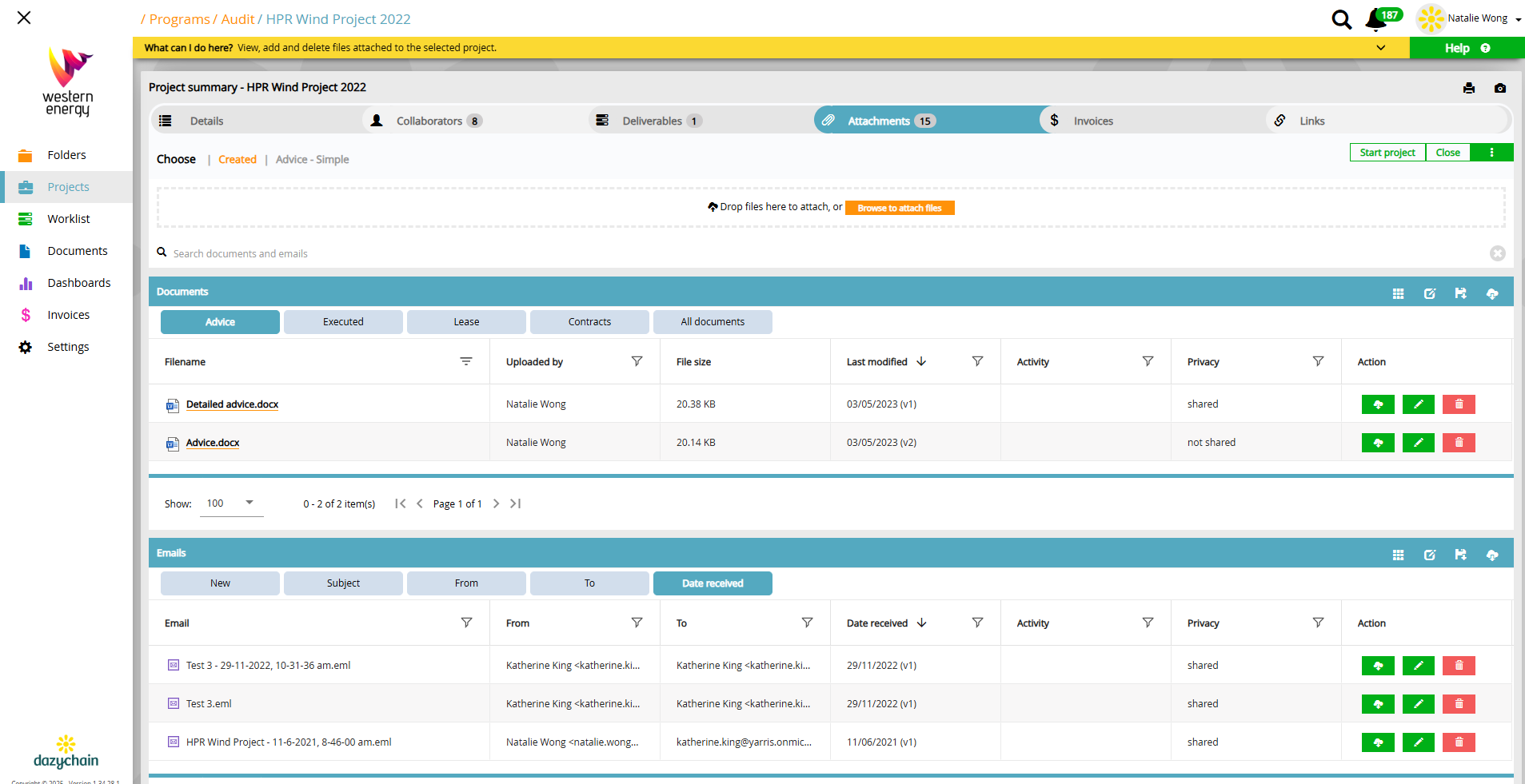1525x784 pixels.
Task: Open the Show 100 items dropdown
Action: click(x=232, y=503)
